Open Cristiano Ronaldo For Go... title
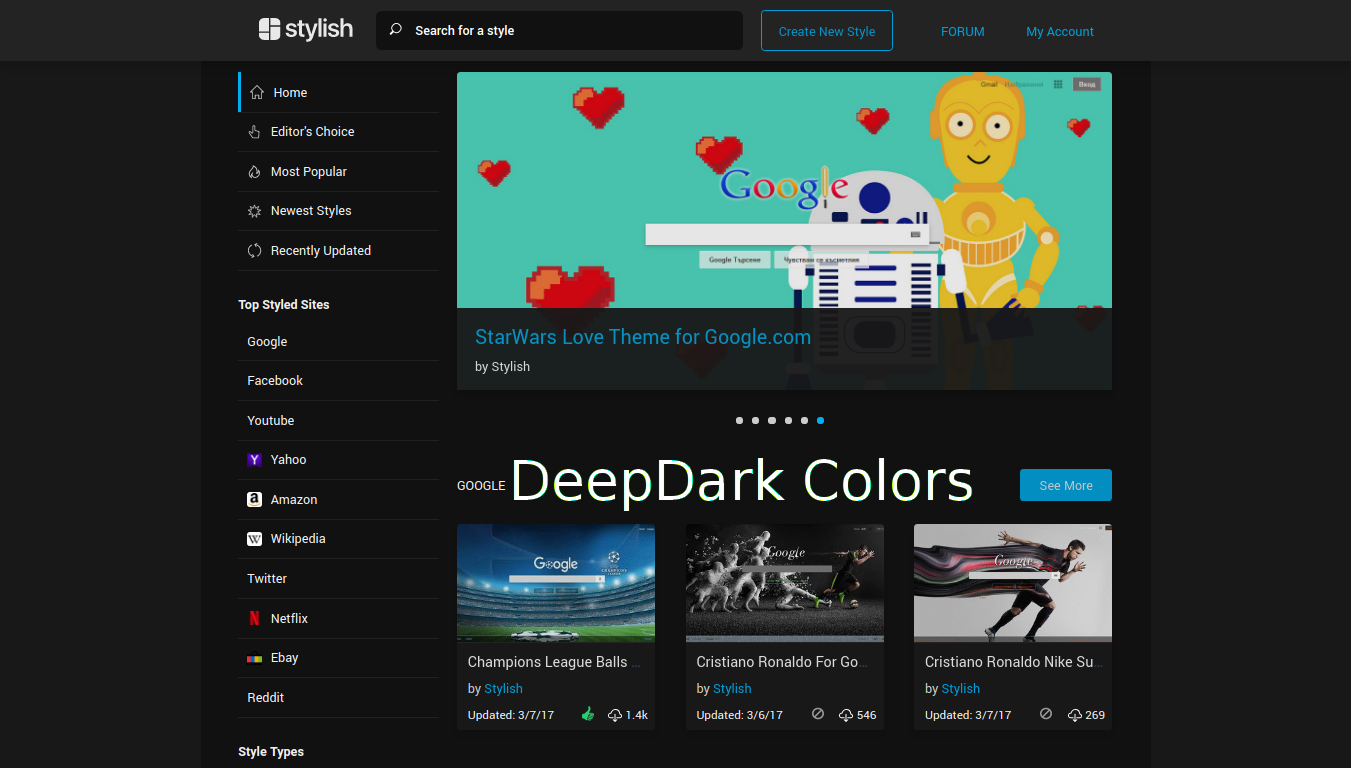 pyautogui.click(x=783, y=662)
